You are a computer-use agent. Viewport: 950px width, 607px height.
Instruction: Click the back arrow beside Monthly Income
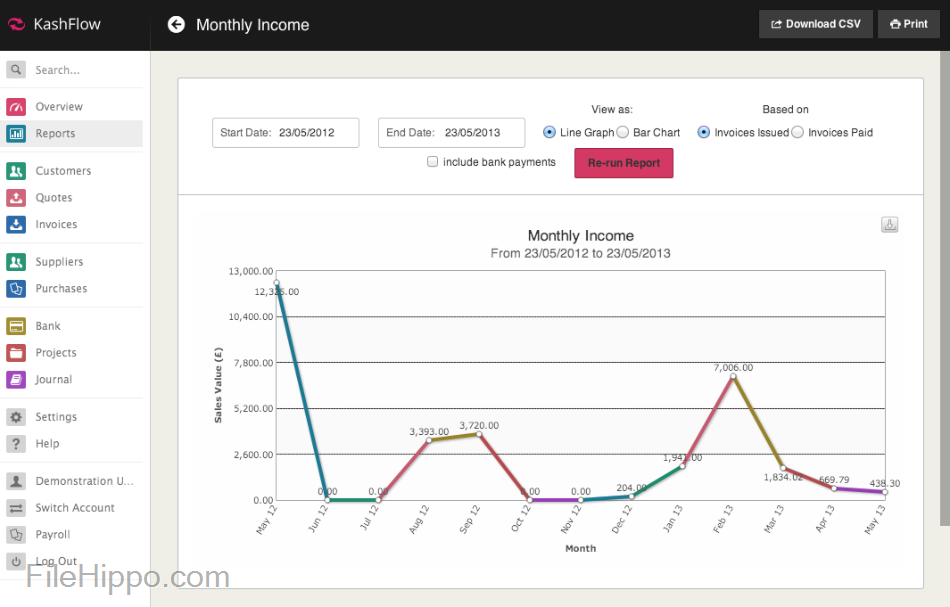(176, 24)
